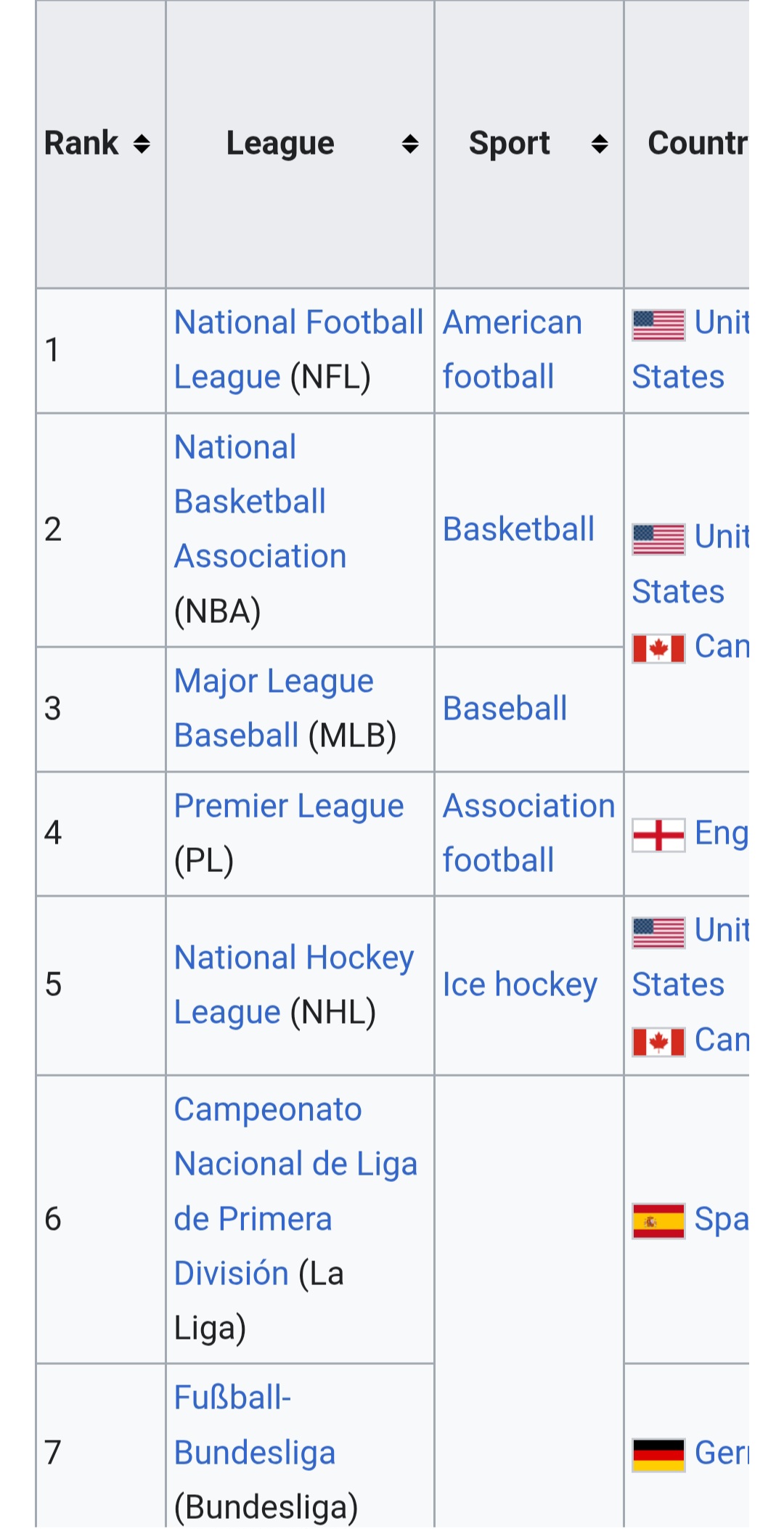Screen dimensions: 784x1529
Task: Click the Canada flag below NBA row
Action: coord(658,648)
